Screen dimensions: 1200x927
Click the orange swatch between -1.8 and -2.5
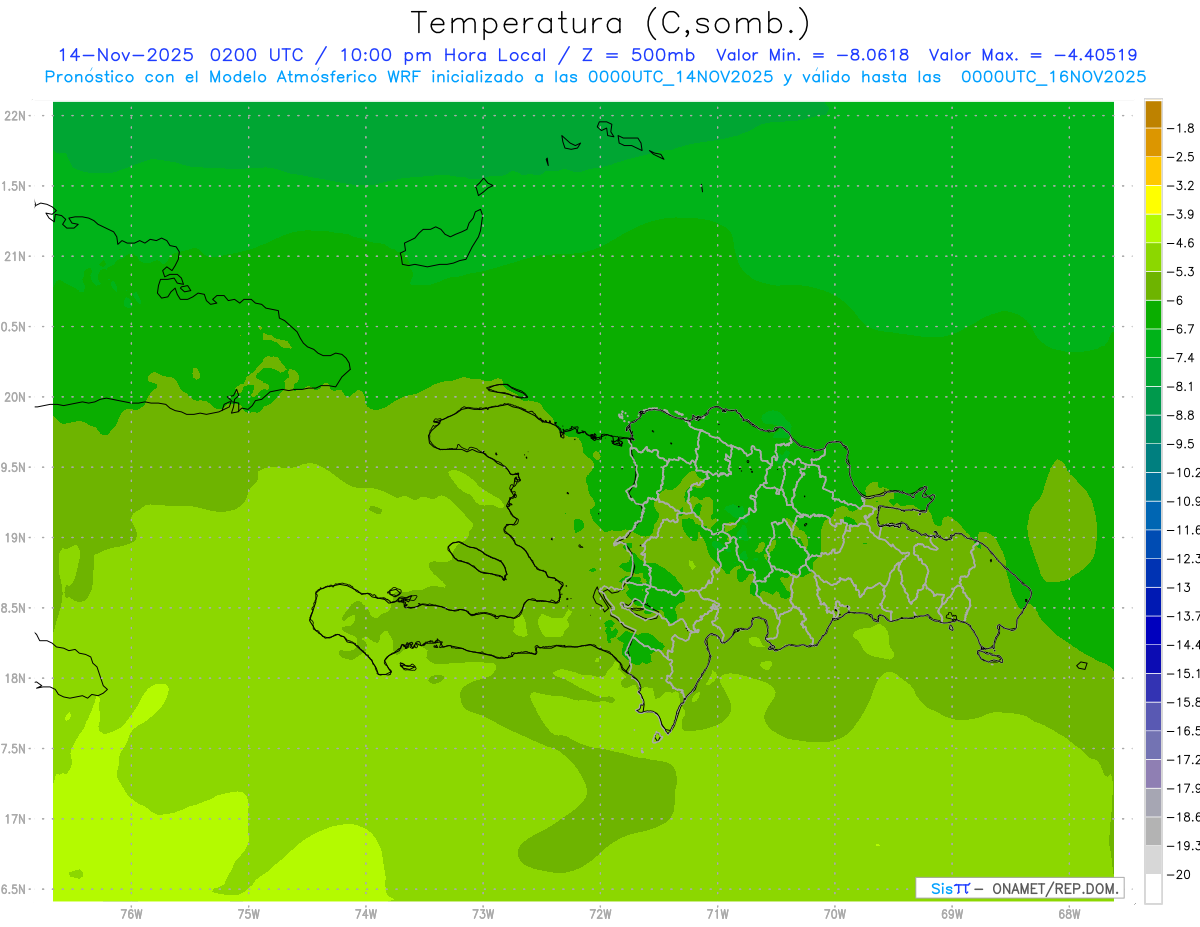[1153, 142]
